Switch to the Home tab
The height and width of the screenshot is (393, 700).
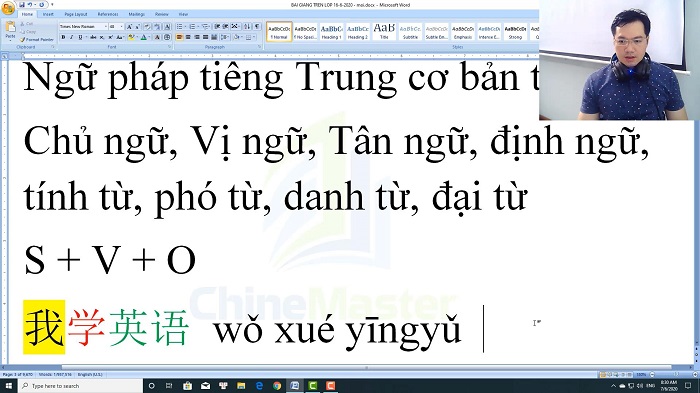(x=27, y=14)
